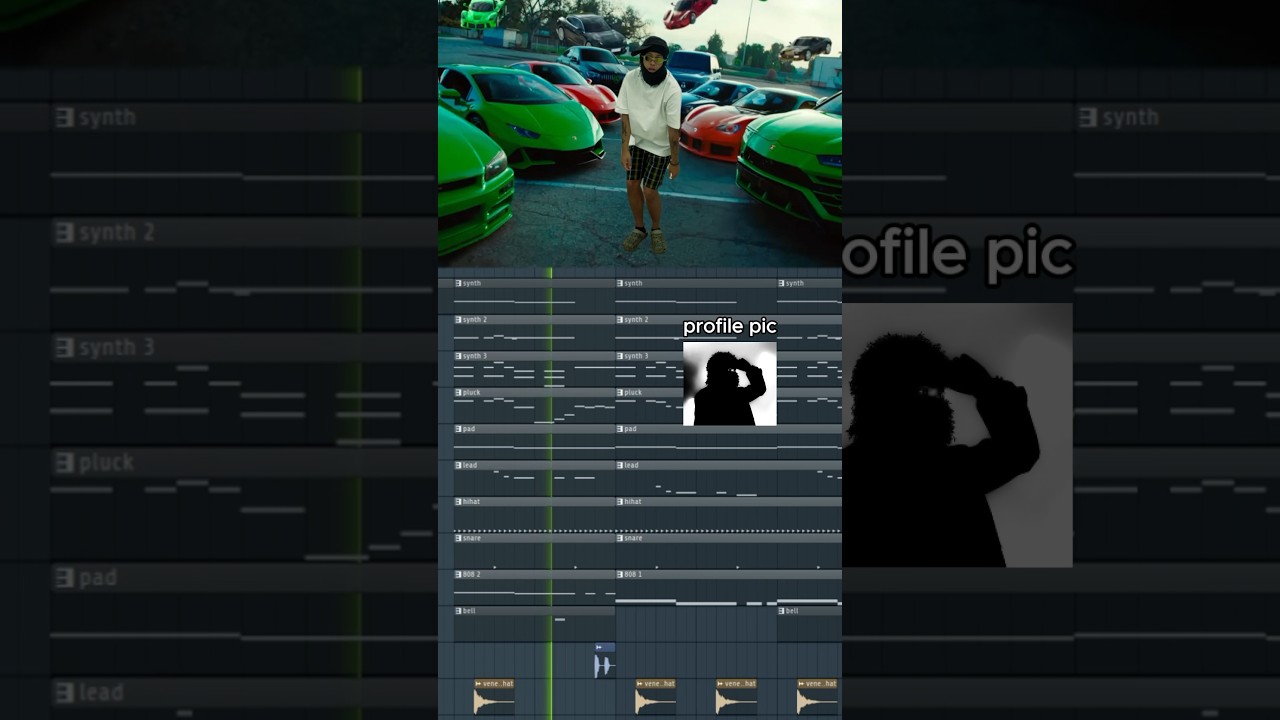The height and width of the screenshot is (720, 1280).
Task: Open the rightmost synth clip's pattern icon
Action: (782, 283)
